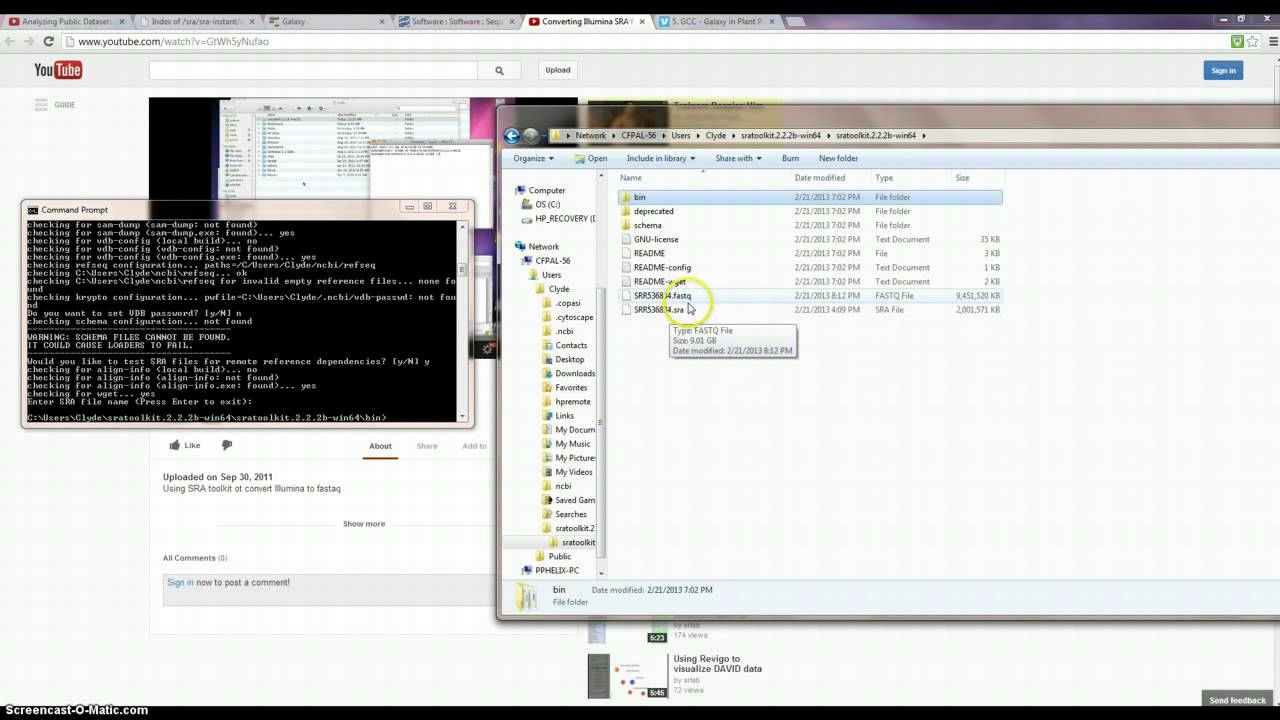Select PPHELIX-PC in navigation tree
The width and height of the screenshot is (1280, 720).
click(557, 570)
